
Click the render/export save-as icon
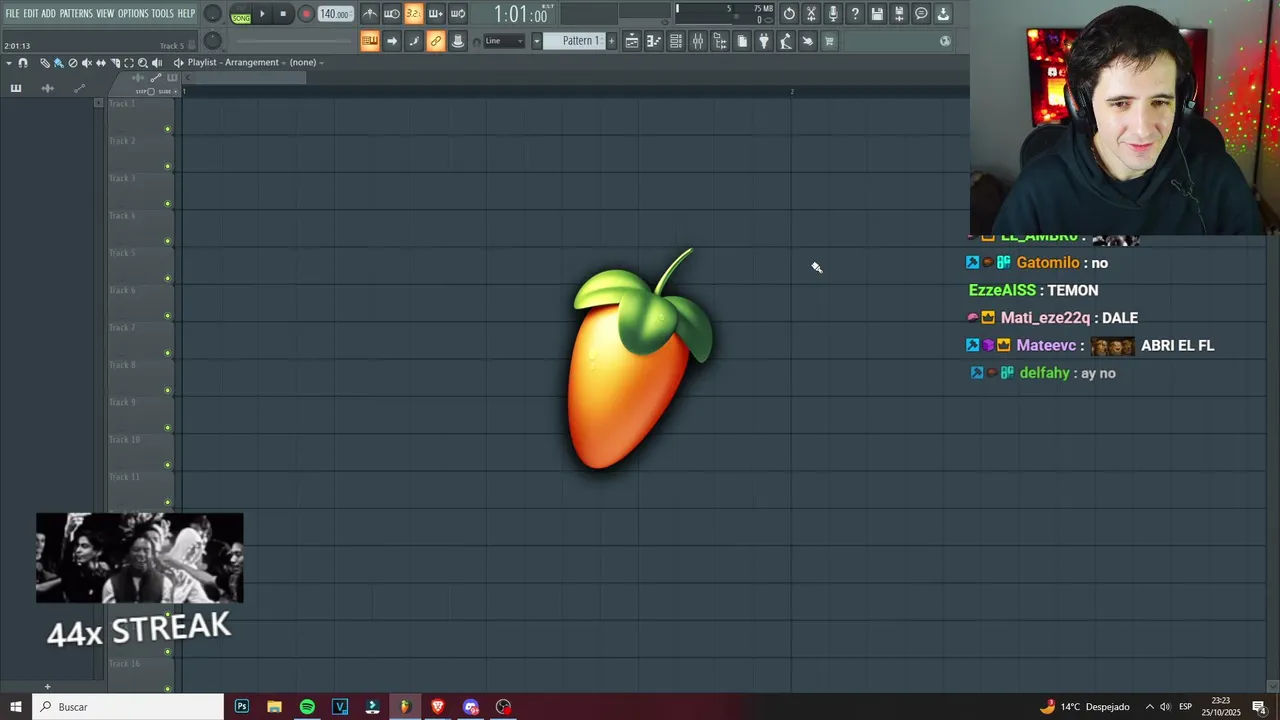[x=899, y=14]
